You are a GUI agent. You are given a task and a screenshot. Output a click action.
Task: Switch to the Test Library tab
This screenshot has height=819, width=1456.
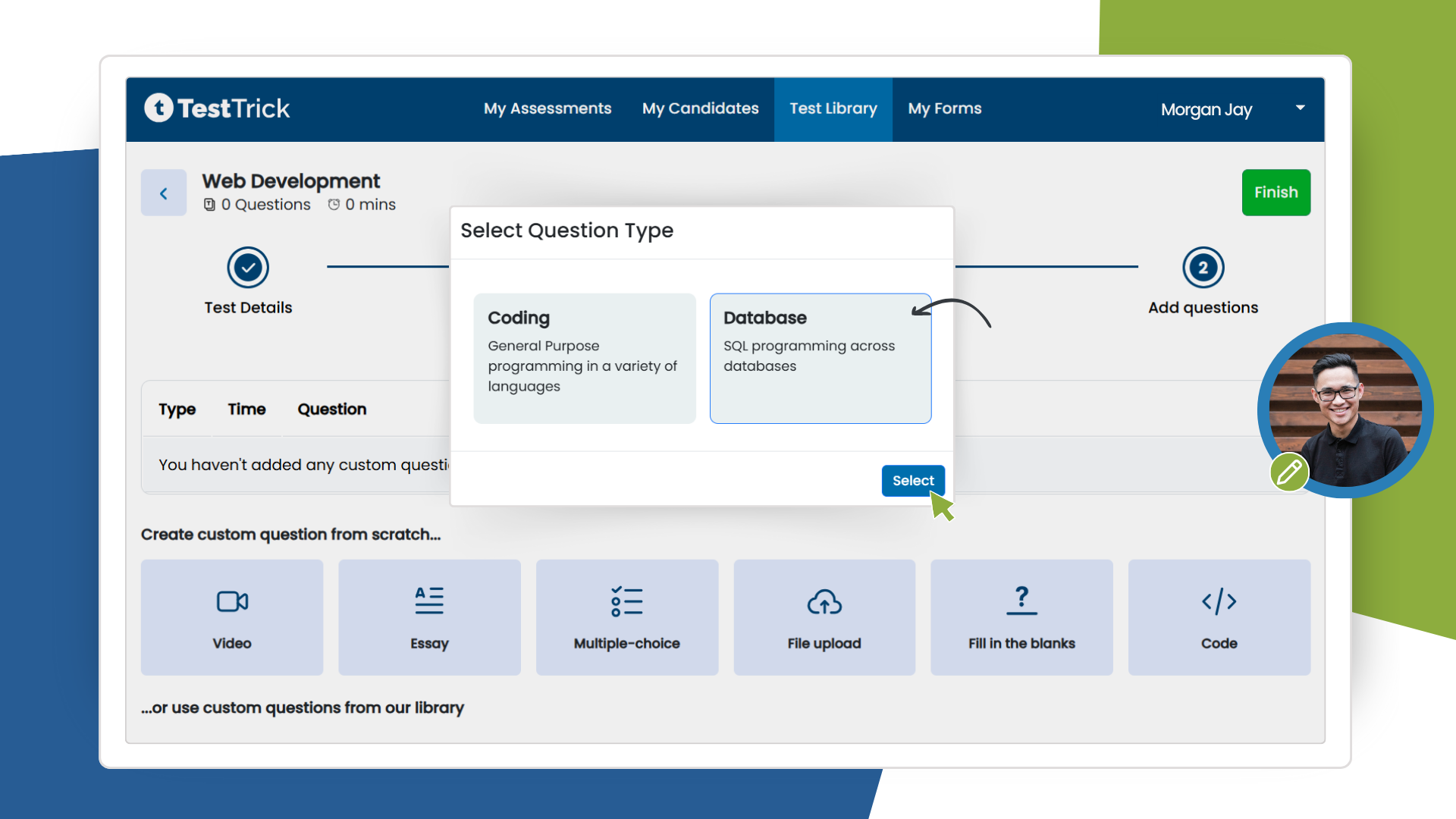833,108
